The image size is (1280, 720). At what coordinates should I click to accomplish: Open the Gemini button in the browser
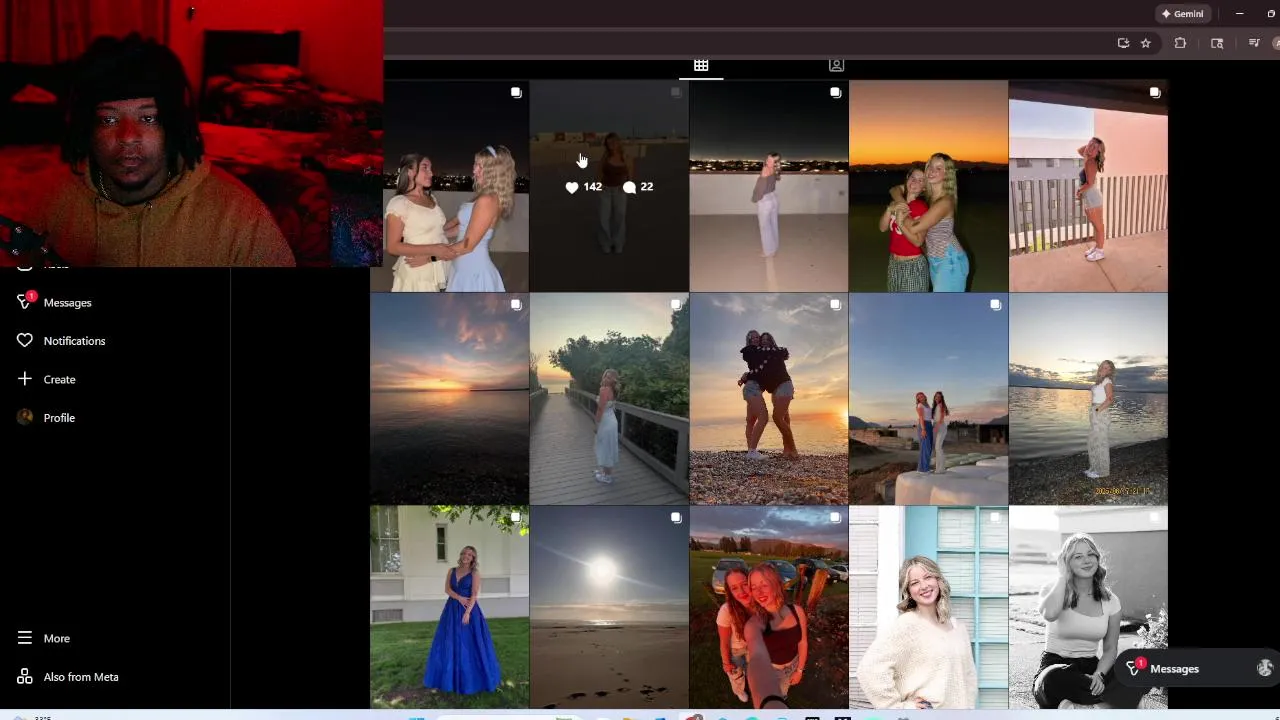click(1182, 14)
